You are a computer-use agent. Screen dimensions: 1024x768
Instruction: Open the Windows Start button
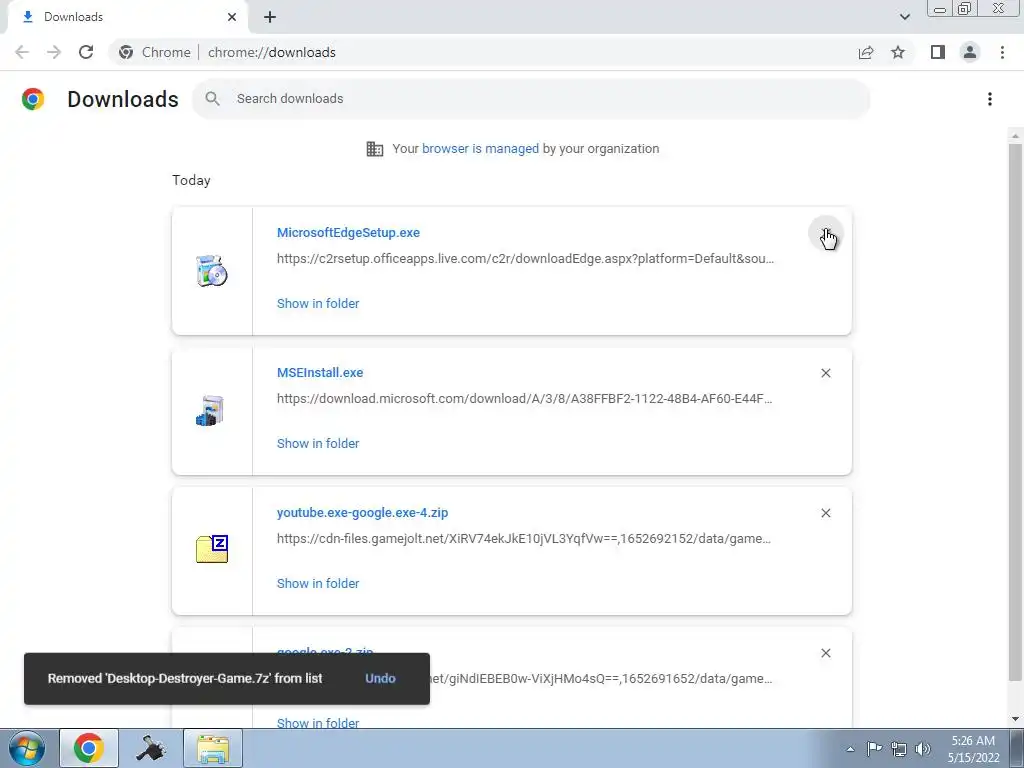[x=27, y=748]
